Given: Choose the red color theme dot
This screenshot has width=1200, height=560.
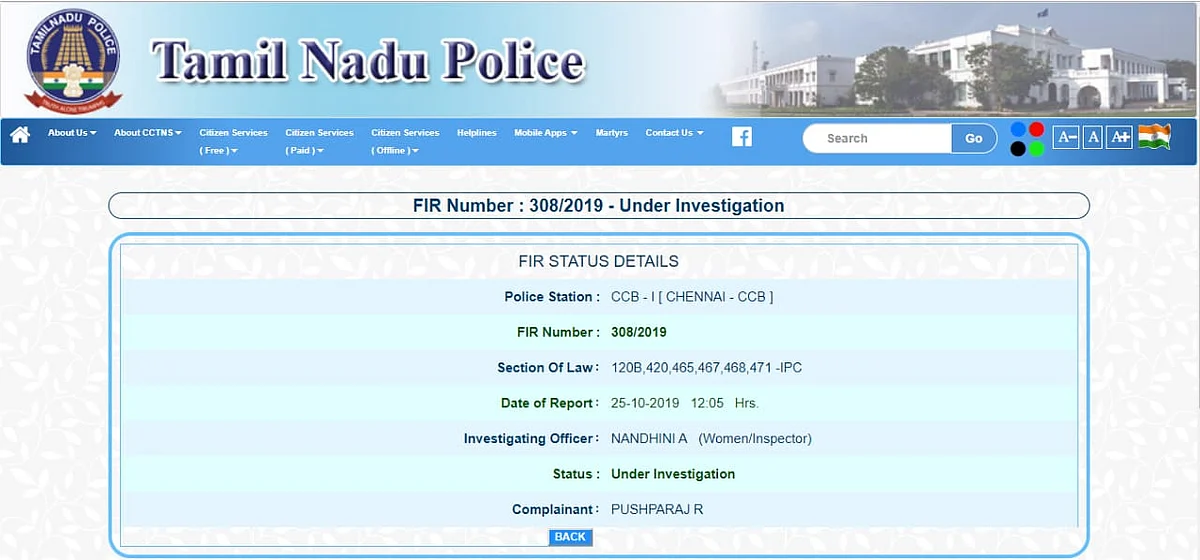Looking at the screenshot, I should coord(1037,129).
